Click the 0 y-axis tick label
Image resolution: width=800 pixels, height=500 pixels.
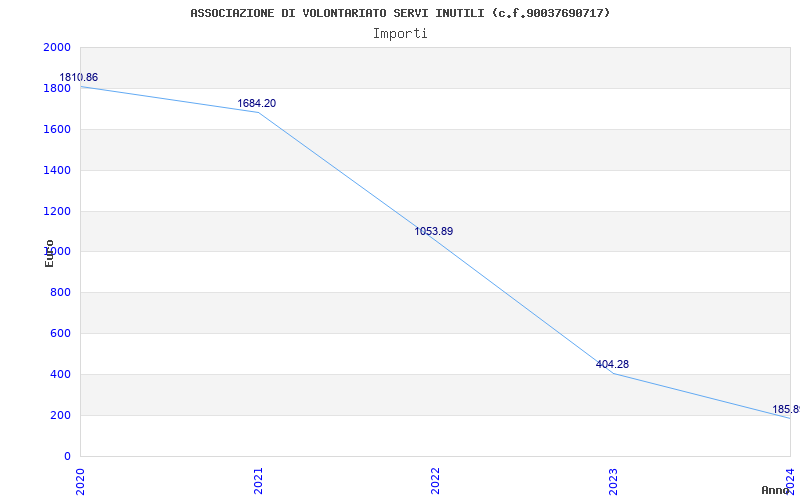tap(67, 456)
